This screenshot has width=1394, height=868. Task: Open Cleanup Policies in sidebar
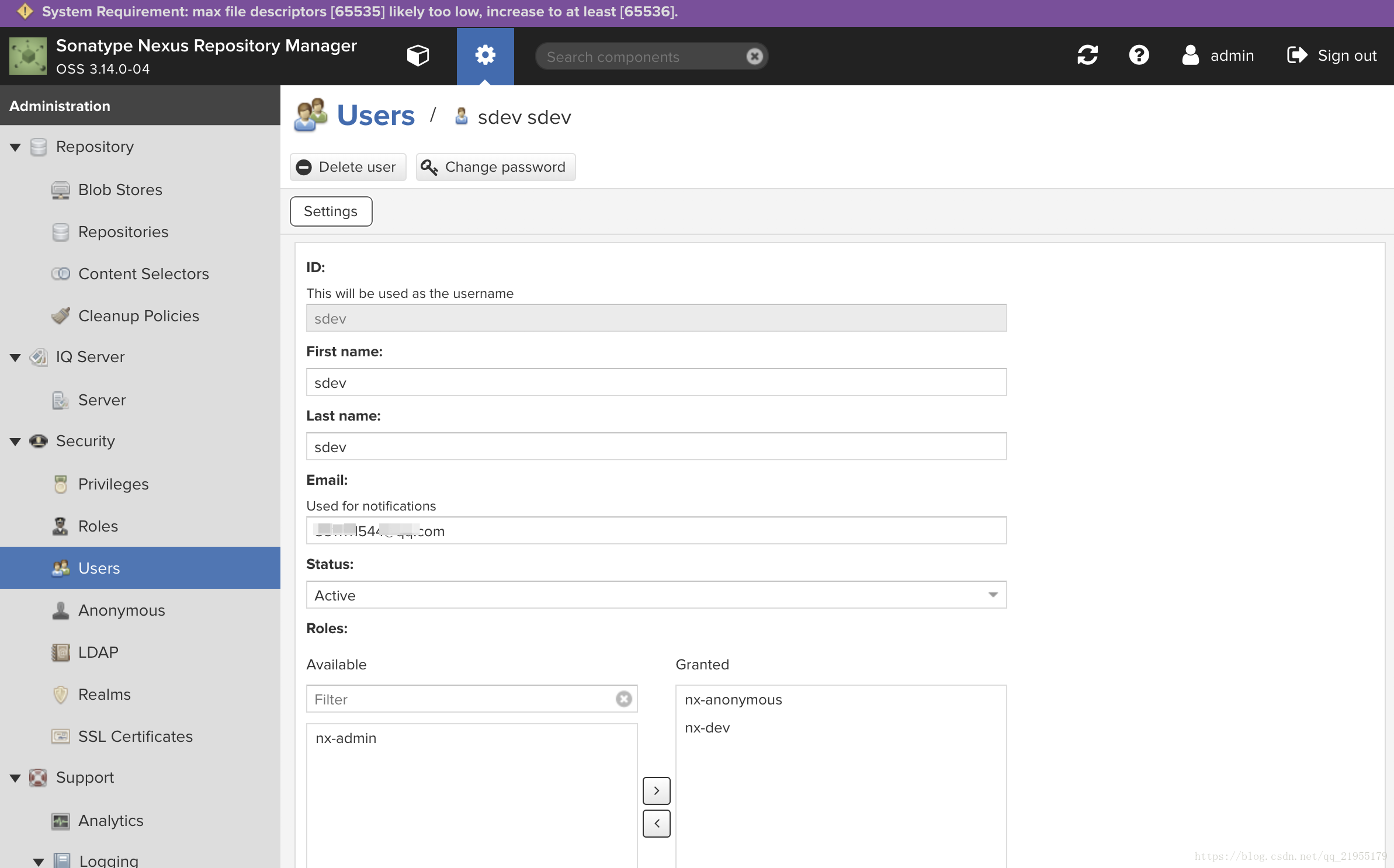(140, 316)
